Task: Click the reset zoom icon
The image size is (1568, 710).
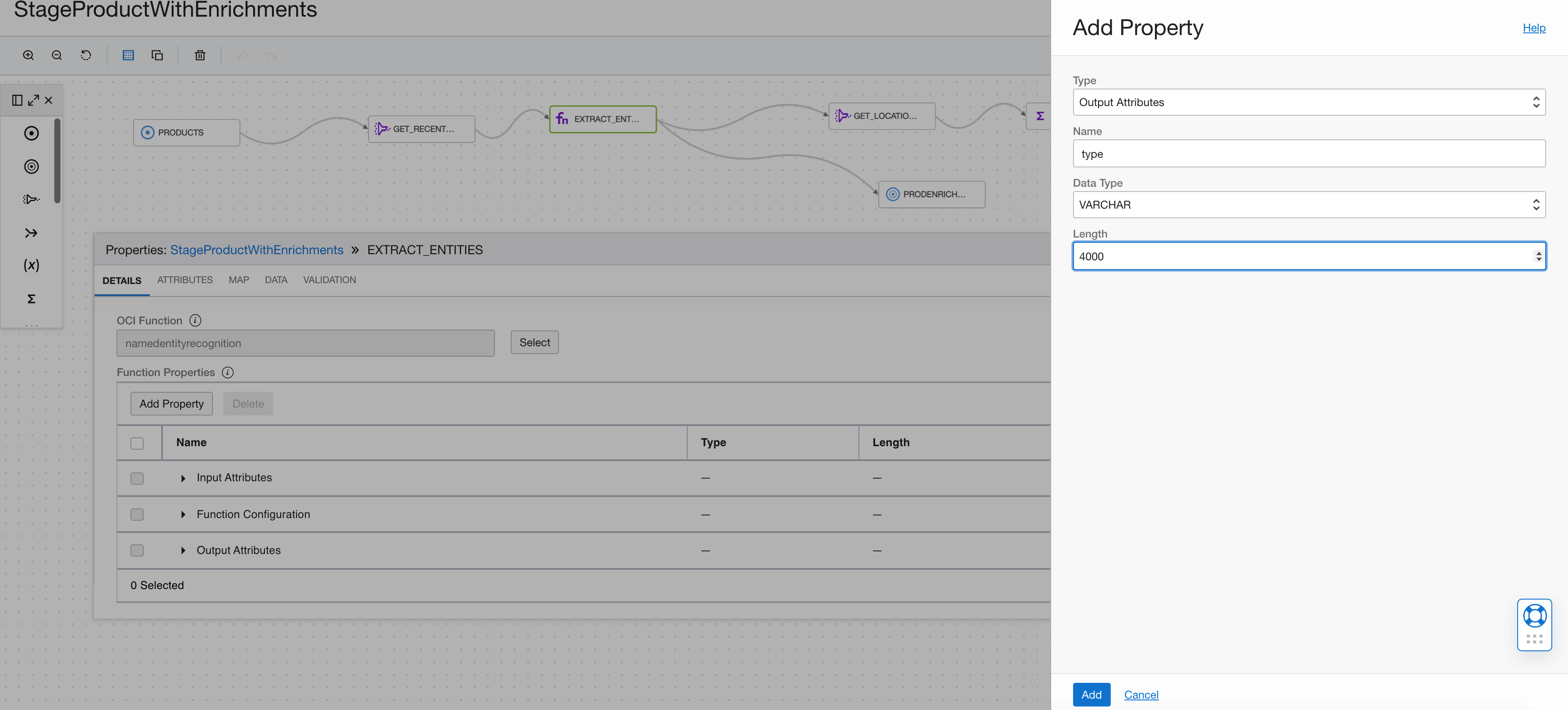Action: (x=86, y=55)
